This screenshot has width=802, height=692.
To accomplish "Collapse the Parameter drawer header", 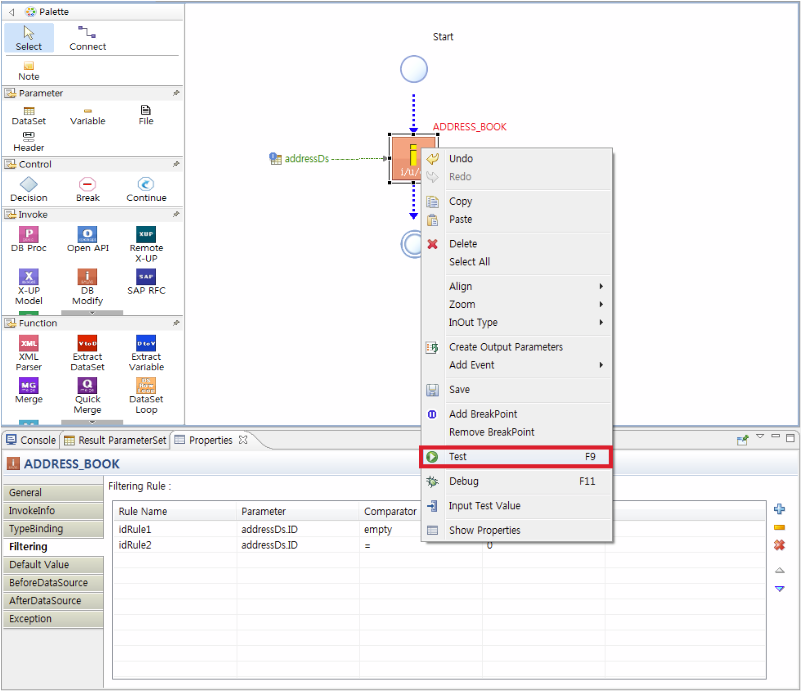I will 93,93.
